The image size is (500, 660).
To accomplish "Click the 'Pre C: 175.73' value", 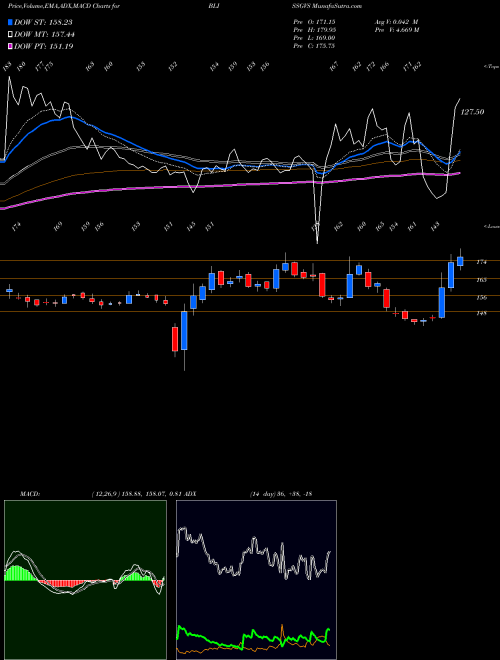I will tap(314, 45).
